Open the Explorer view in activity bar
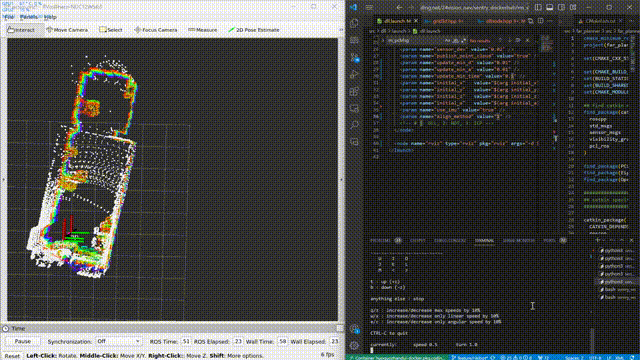The height and width of the screenshot is (360, 640). click(x=354, y=24)
